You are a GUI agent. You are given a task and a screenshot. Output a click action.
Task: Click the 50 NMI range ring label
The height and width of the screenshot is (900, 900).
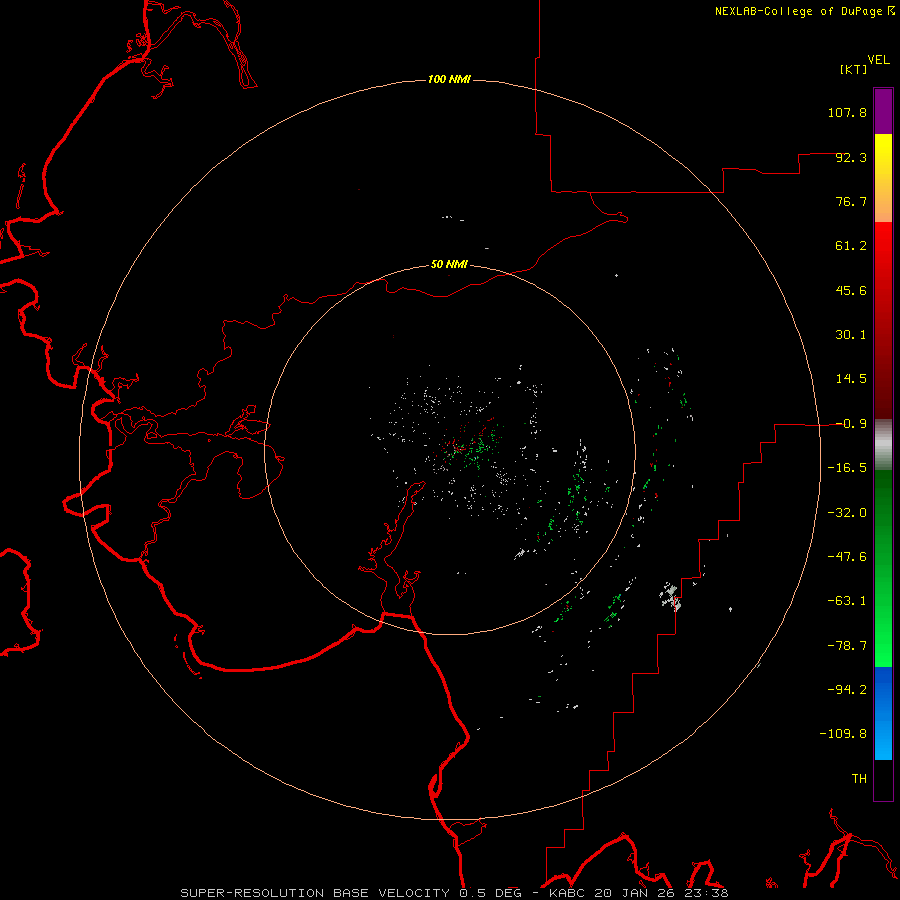[449, 265]
